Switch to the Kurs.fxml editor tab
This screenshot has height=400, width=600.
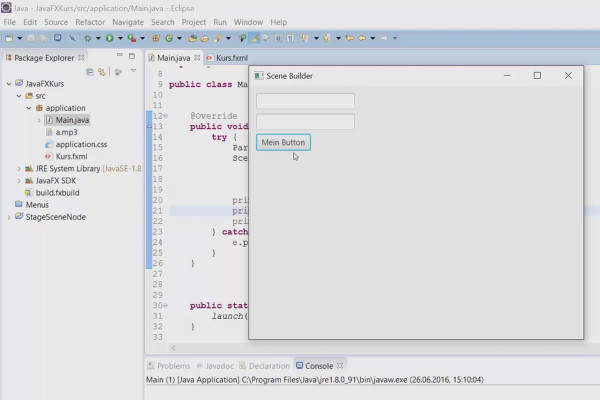tap(227, 58)
